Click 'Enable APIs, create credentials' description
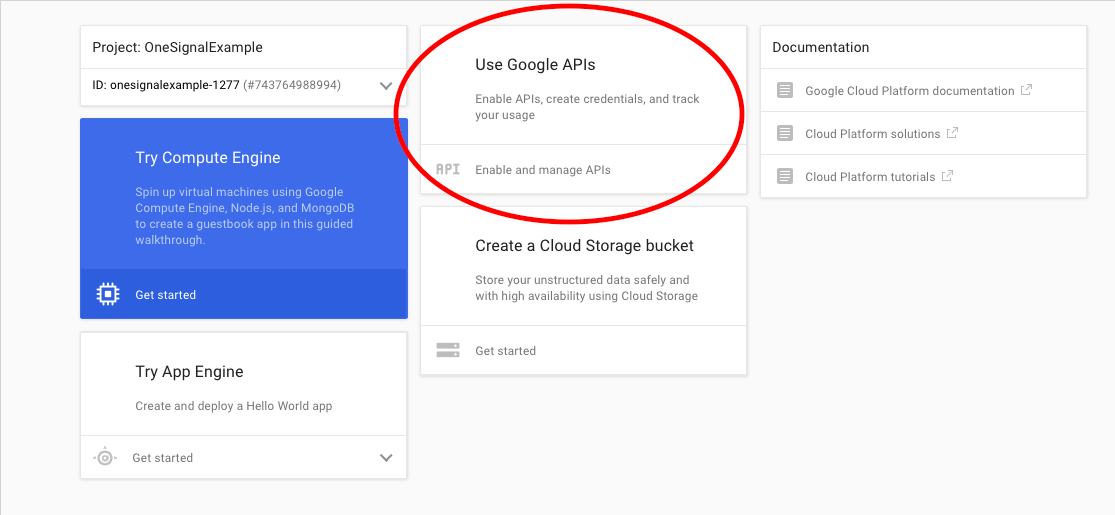Image resolution: width=1115 pixels, height=515 pixels. 587,107
